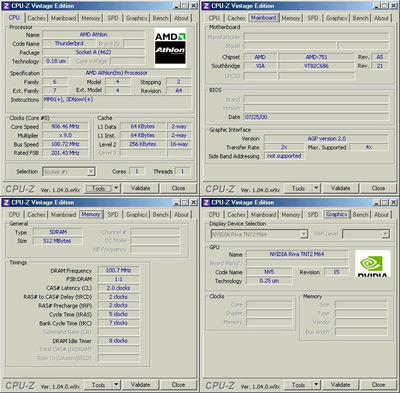Click the CPU-Z icon in the CPU window title bar
This screenshot has width=400, height=393.
pos(6,6)
